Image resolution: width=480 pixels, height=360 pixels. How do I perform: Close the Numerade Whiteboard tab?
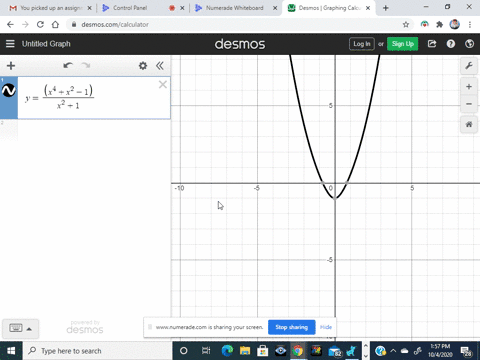coord(275,8)
